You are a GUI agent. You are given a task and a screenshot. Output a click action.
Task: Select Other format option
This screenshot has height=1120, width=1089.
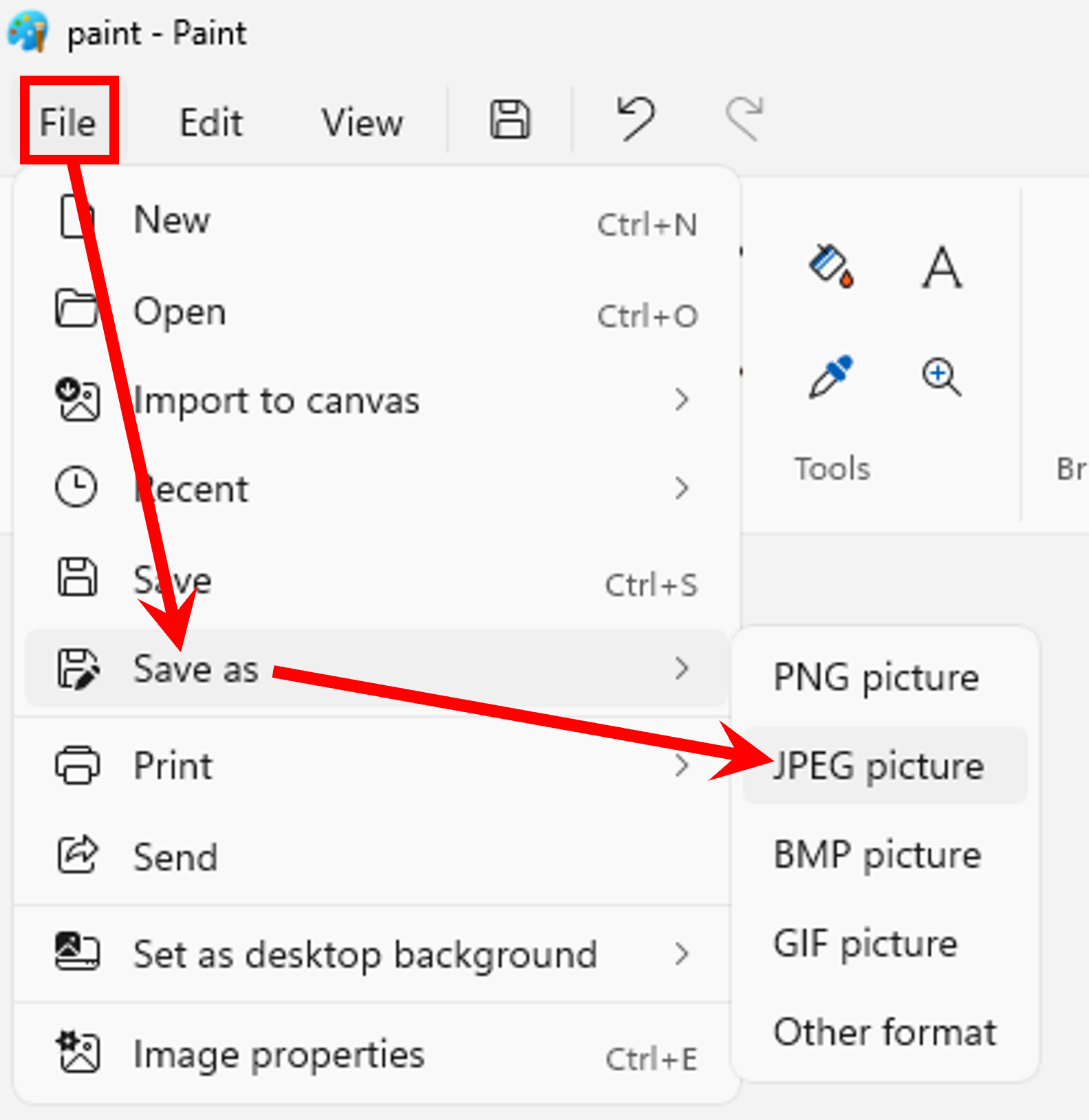point(885,1032)
